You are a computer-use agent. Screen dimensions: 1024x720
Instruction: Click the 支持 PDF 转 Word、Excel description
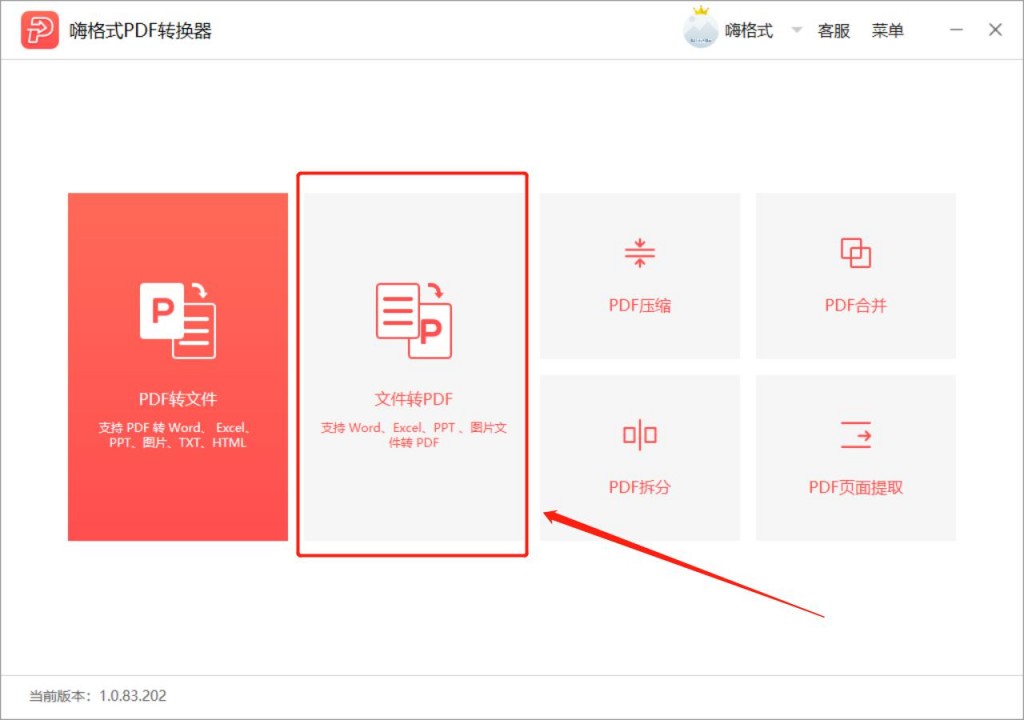(176, 435)
